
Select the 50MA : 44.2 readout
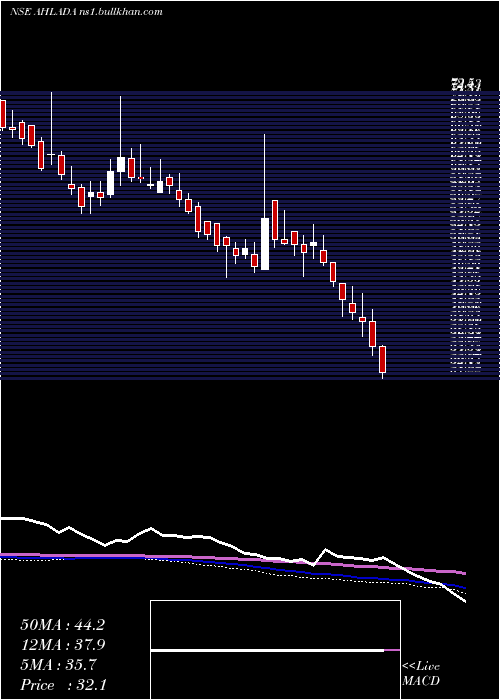tap(62, 625)
